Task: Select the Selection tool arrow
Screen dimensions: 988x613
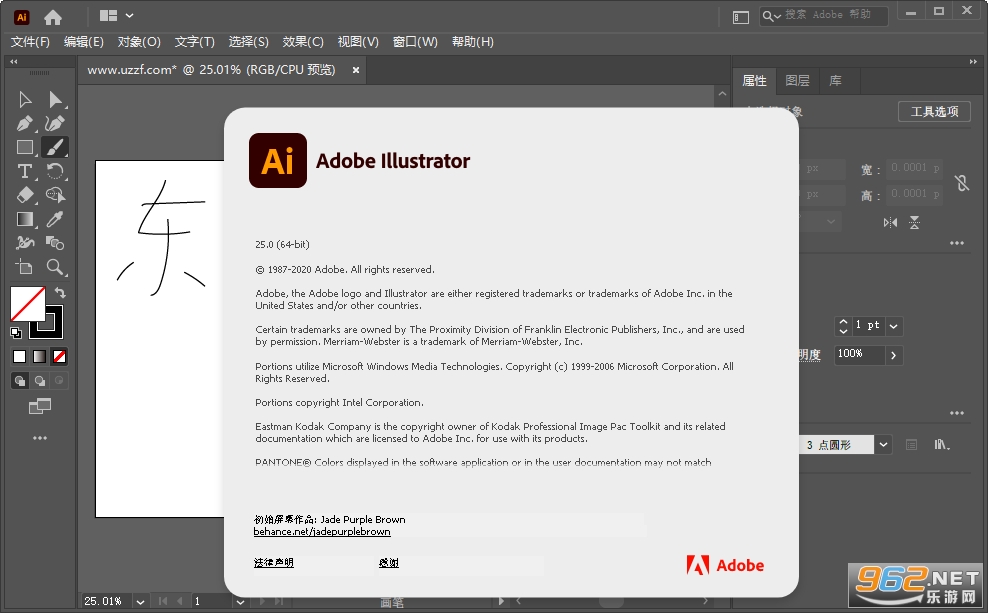Action: (x=25, y=100)
